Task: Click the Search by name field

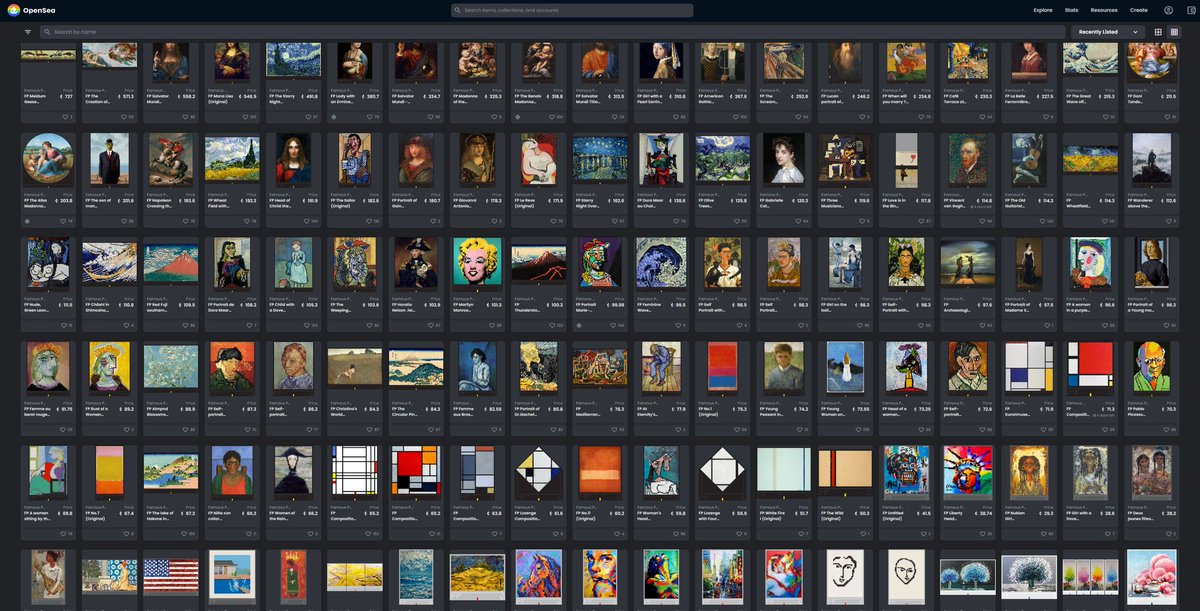Action: pos(553,32)
